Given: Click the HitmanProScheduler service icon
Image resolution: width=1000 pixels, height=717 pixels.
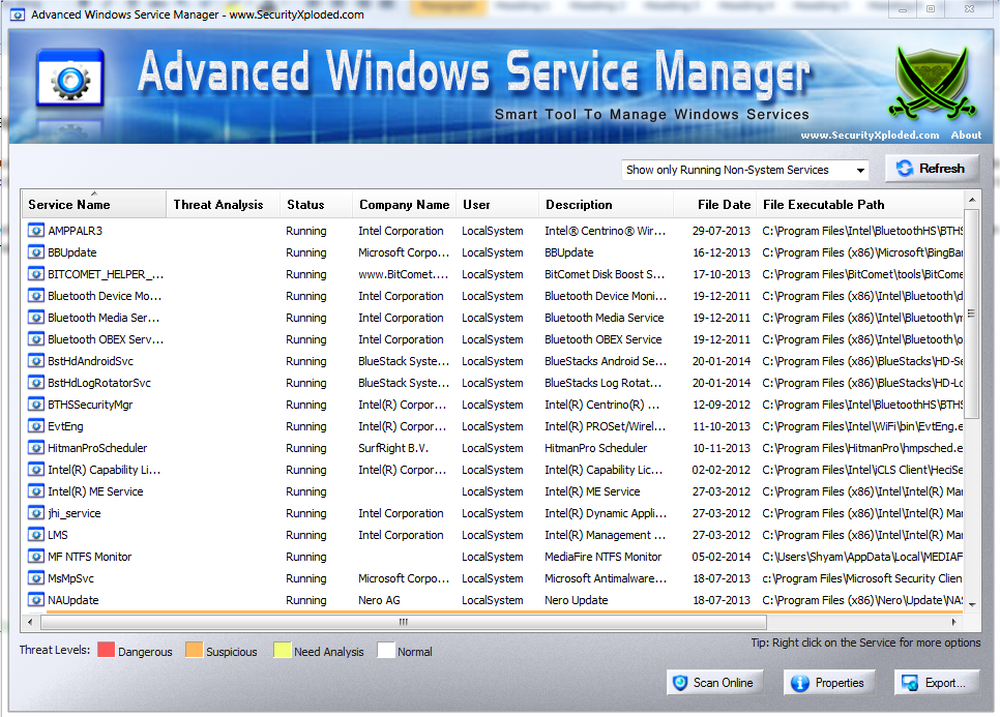Looking at the screenshot, I should pyautogui.click(x=36, y=447).
